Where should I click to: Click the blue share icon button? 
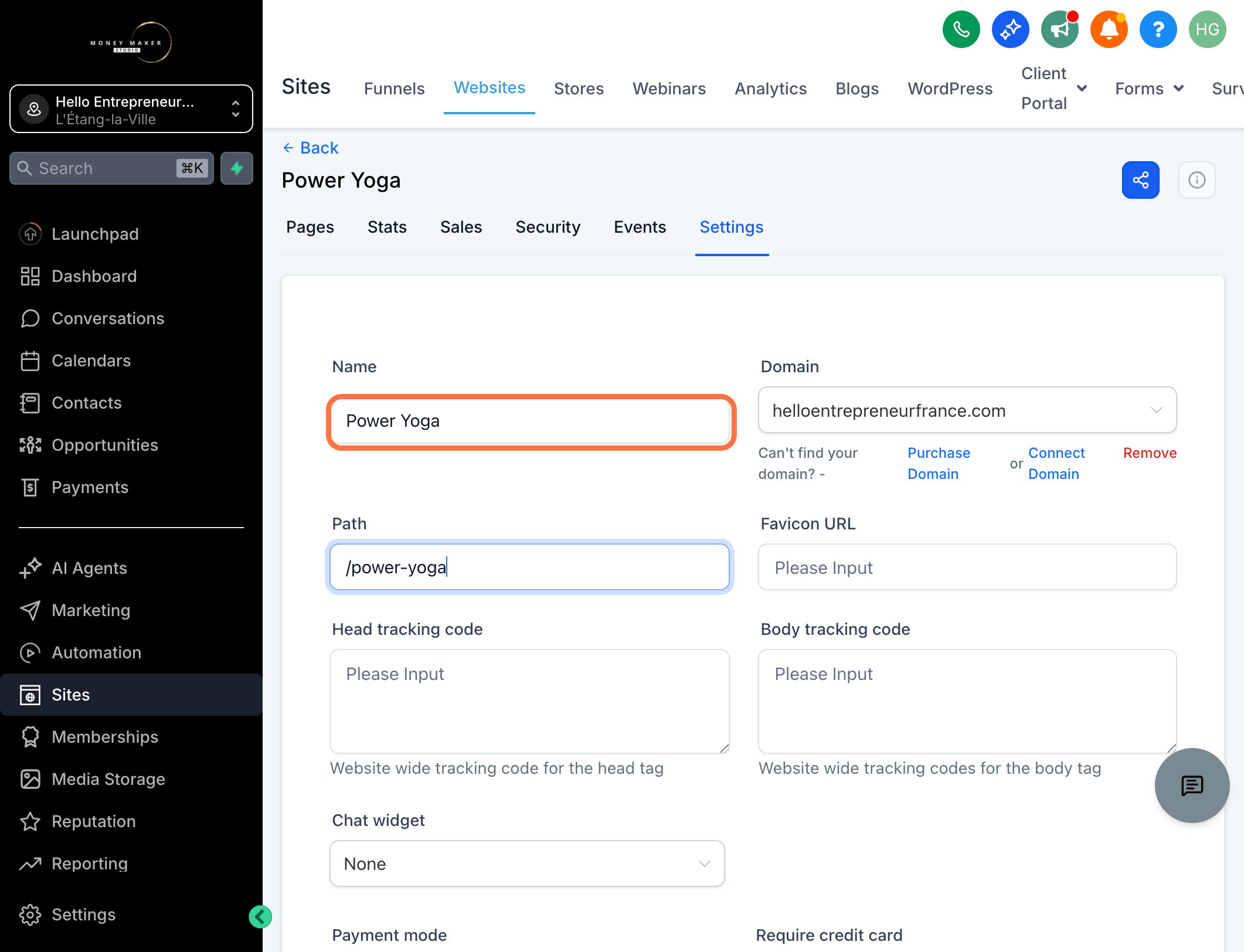click(x=1140, y=180)
